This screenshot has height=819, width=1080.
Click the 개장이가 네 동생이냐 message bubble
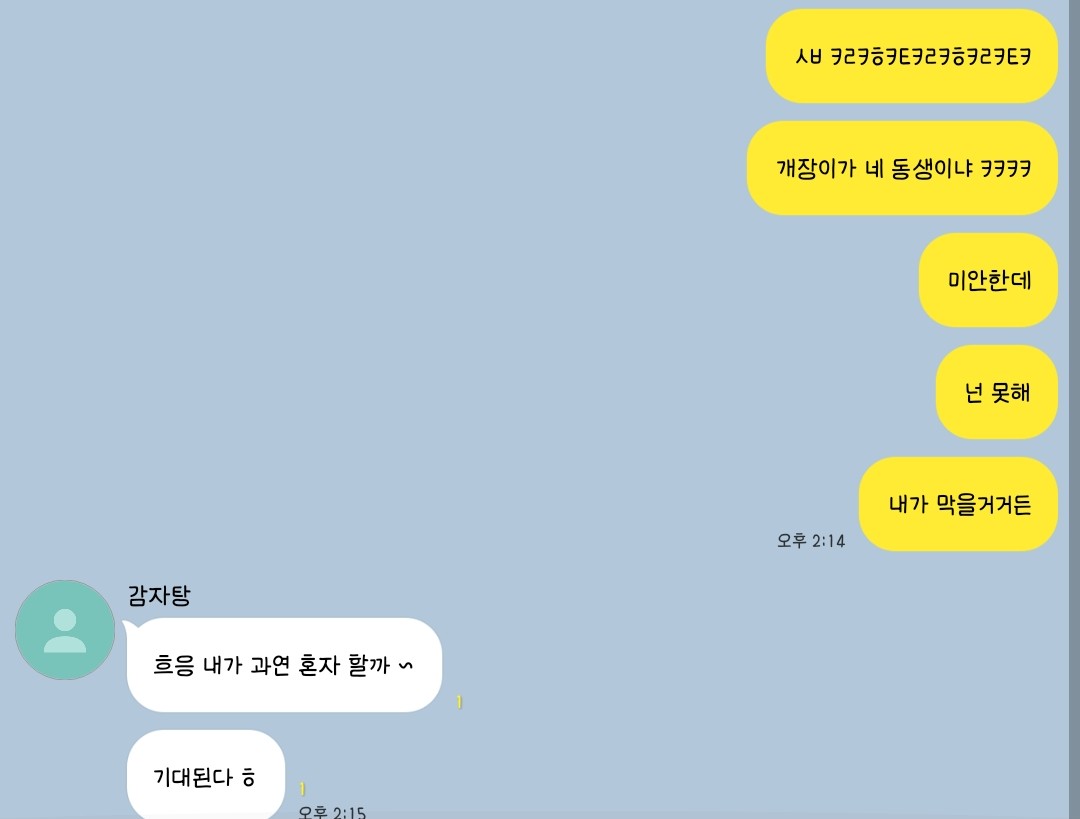902,168
